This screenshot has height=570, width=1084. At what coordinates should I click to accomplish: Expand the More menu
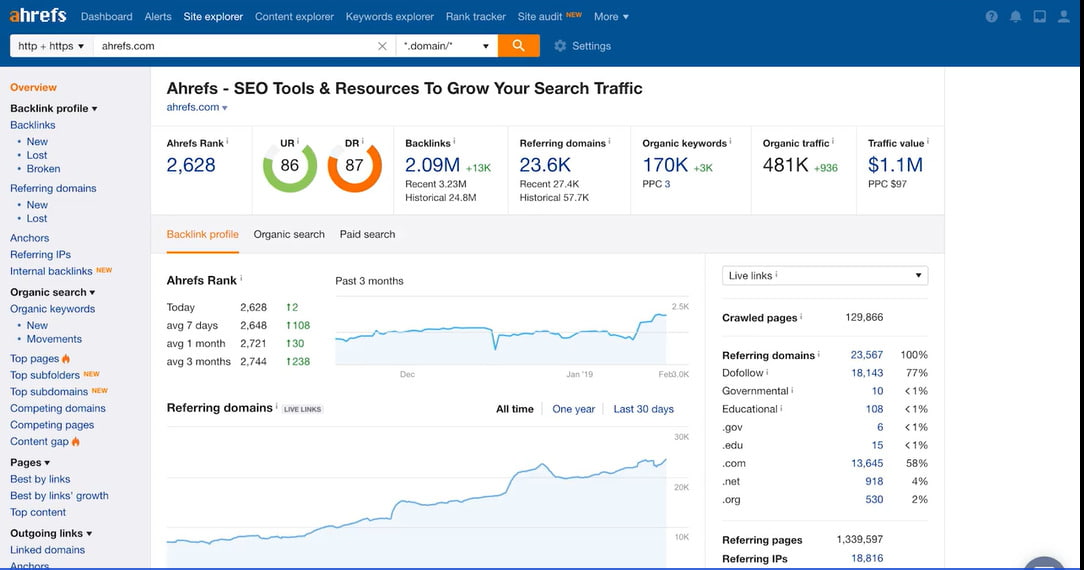click(611, 17)
